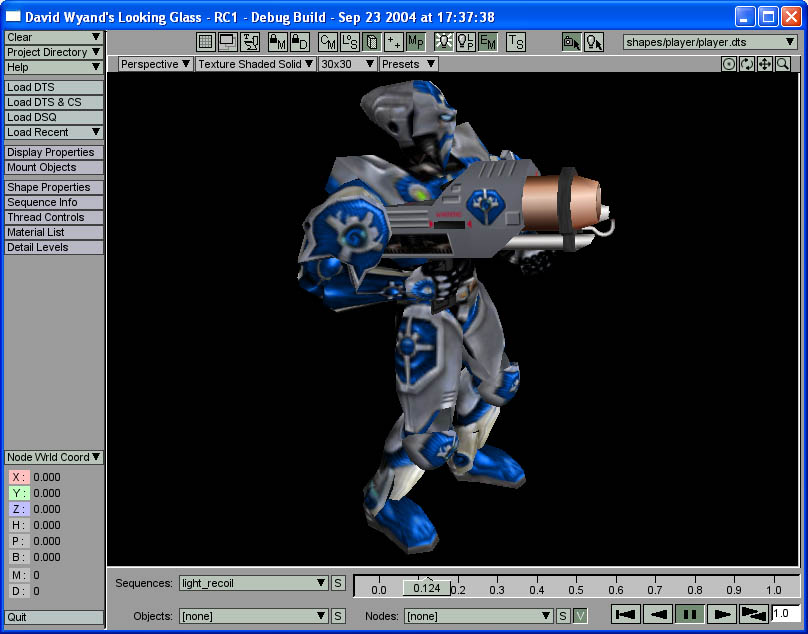808x634 pixels.
Task: Click the S button beside Nodes
Action: 563,616
